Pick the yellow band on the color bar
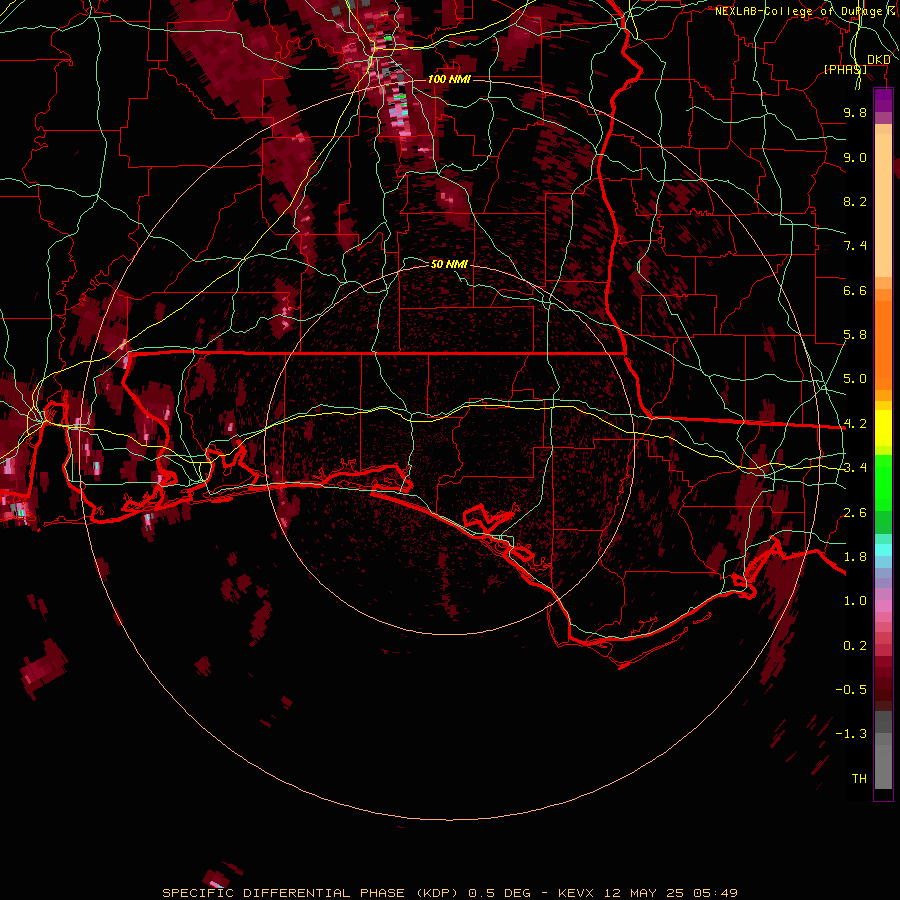The width and height of the screenshot is (900, 900). 883,428
